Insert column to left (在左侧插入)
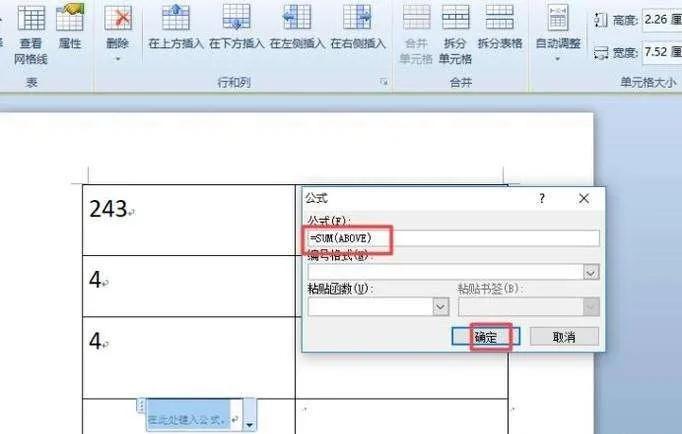Viewport: 682px width, 434px height. [297, 27]
